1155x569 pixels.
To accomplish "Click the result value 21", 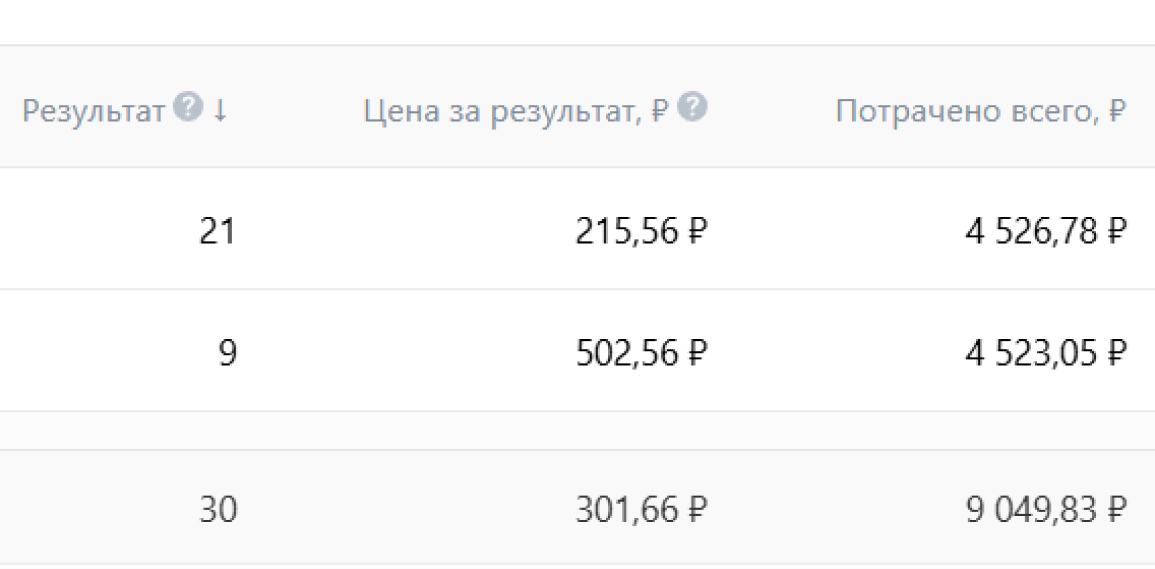I will point(218,232).
